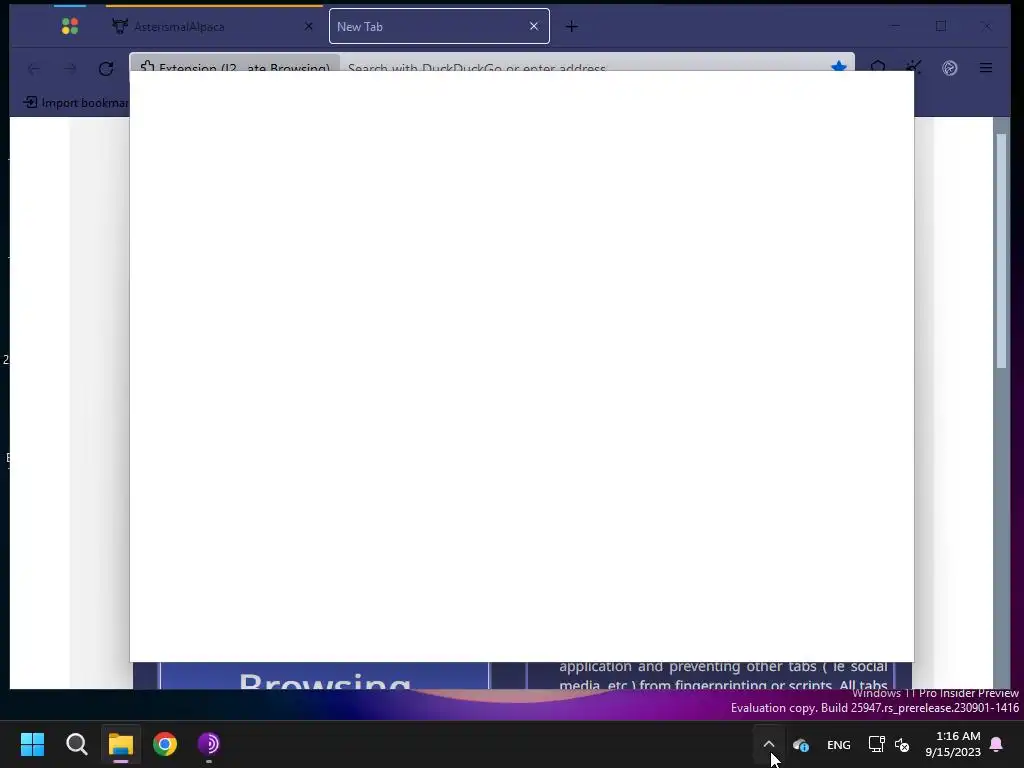Image resolution: width=1024 pixels, height=768 pixels.
Task: Click the blue bookmark star
Action: coord(839,66)
